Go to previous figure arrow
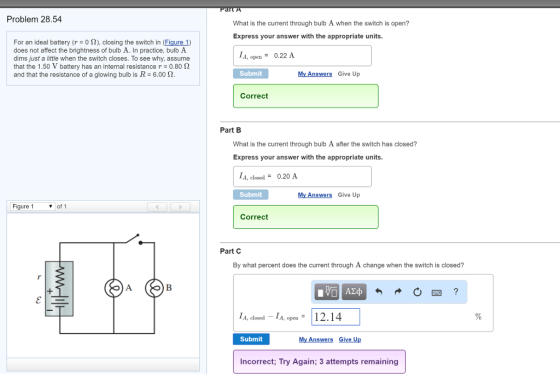Image resolution: width=560 pixels, height=374 pixels. tap(157, 206)
